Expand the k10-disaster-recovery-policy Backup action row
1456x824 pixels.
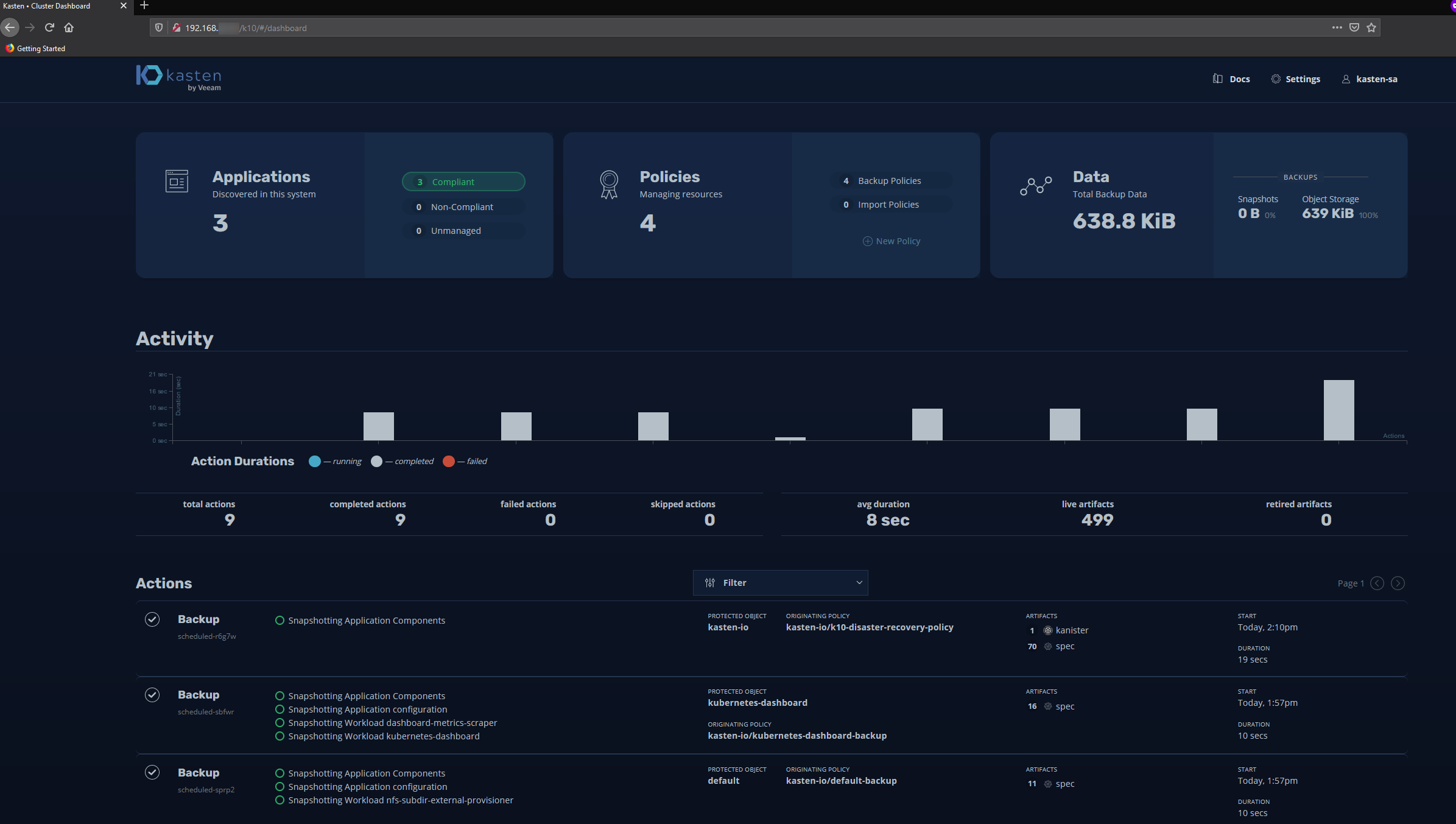199,619
